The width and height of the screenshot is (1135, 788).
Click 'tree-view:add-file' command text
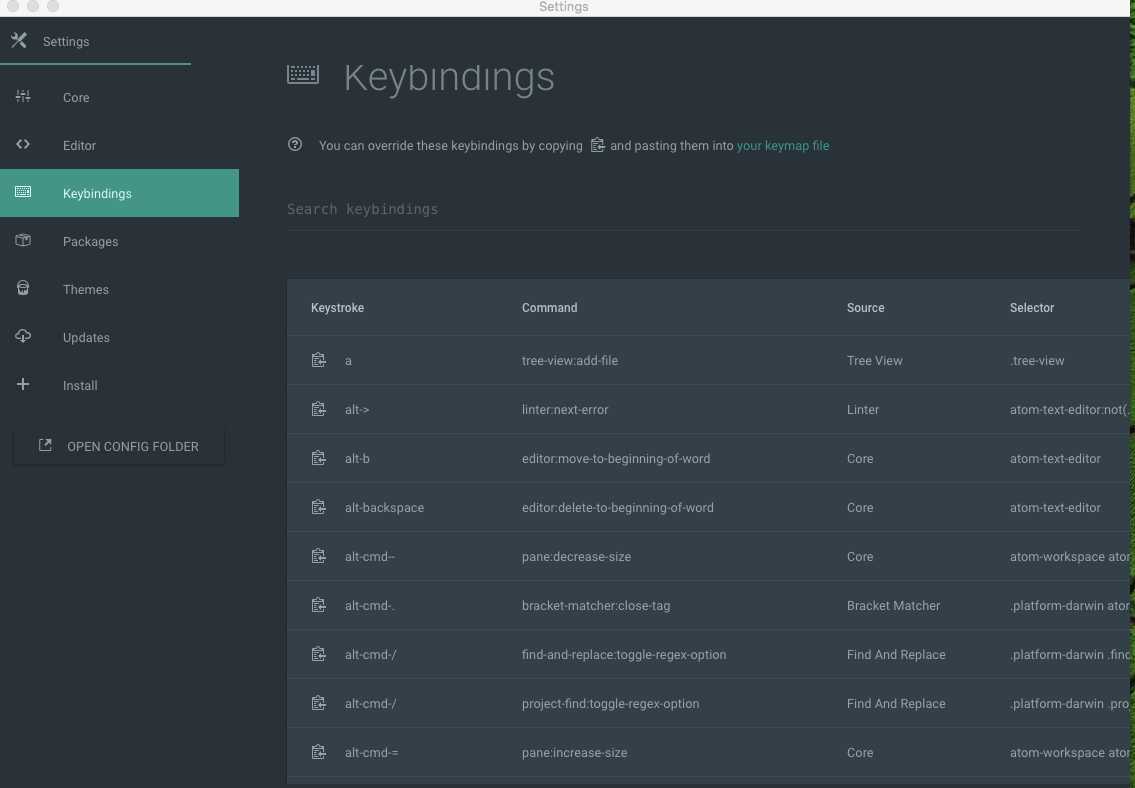click(x=570, y=360)
